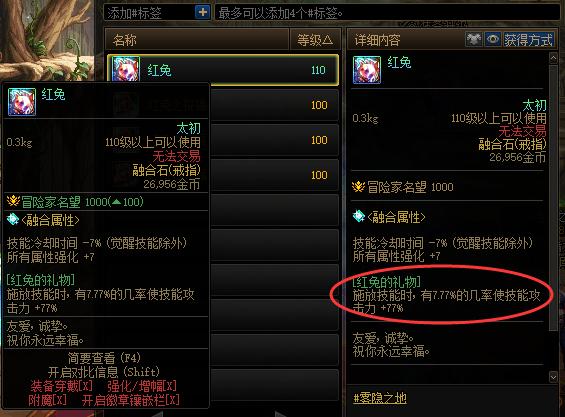Screen dimensions: 565x417
Task: Click the butterfly icon beside the eye icon
Action: 473,39
